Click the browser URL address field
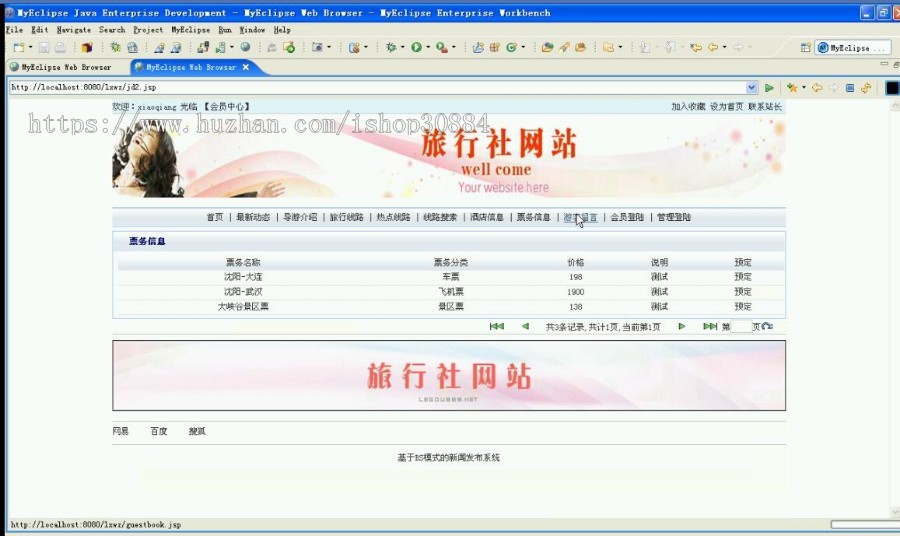Image resolution: width=900 pixels, height=536 pixels. pyautogui.click(x=377, y=87)
